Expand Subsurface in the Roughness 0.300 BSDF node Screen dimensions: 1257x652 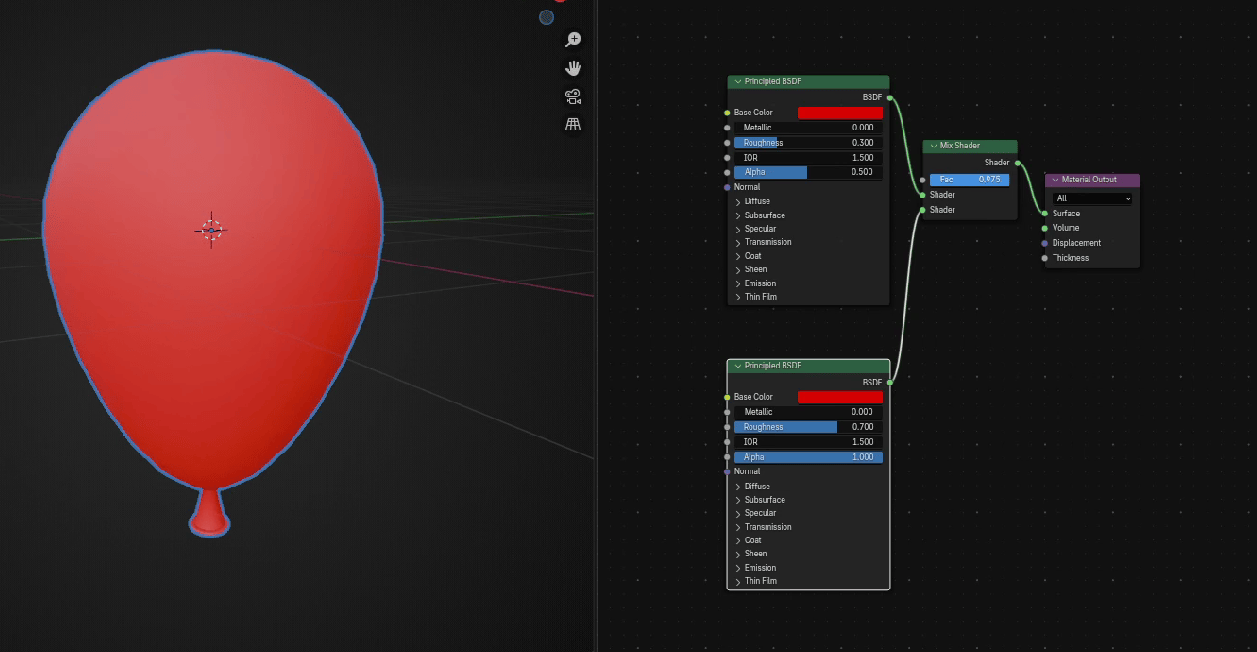(738, 216)
